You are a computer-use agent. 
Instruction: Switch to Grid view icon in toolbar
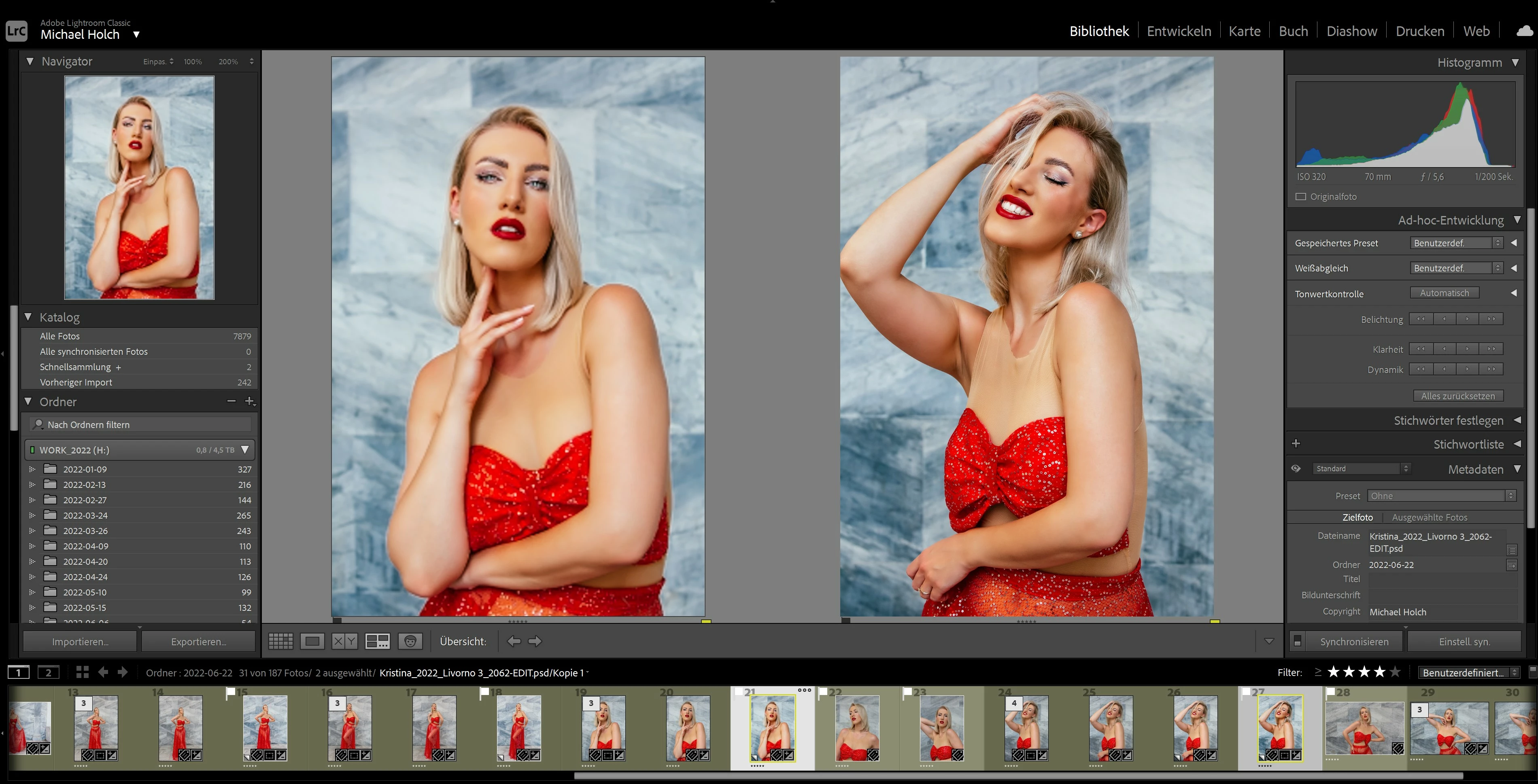280,642
